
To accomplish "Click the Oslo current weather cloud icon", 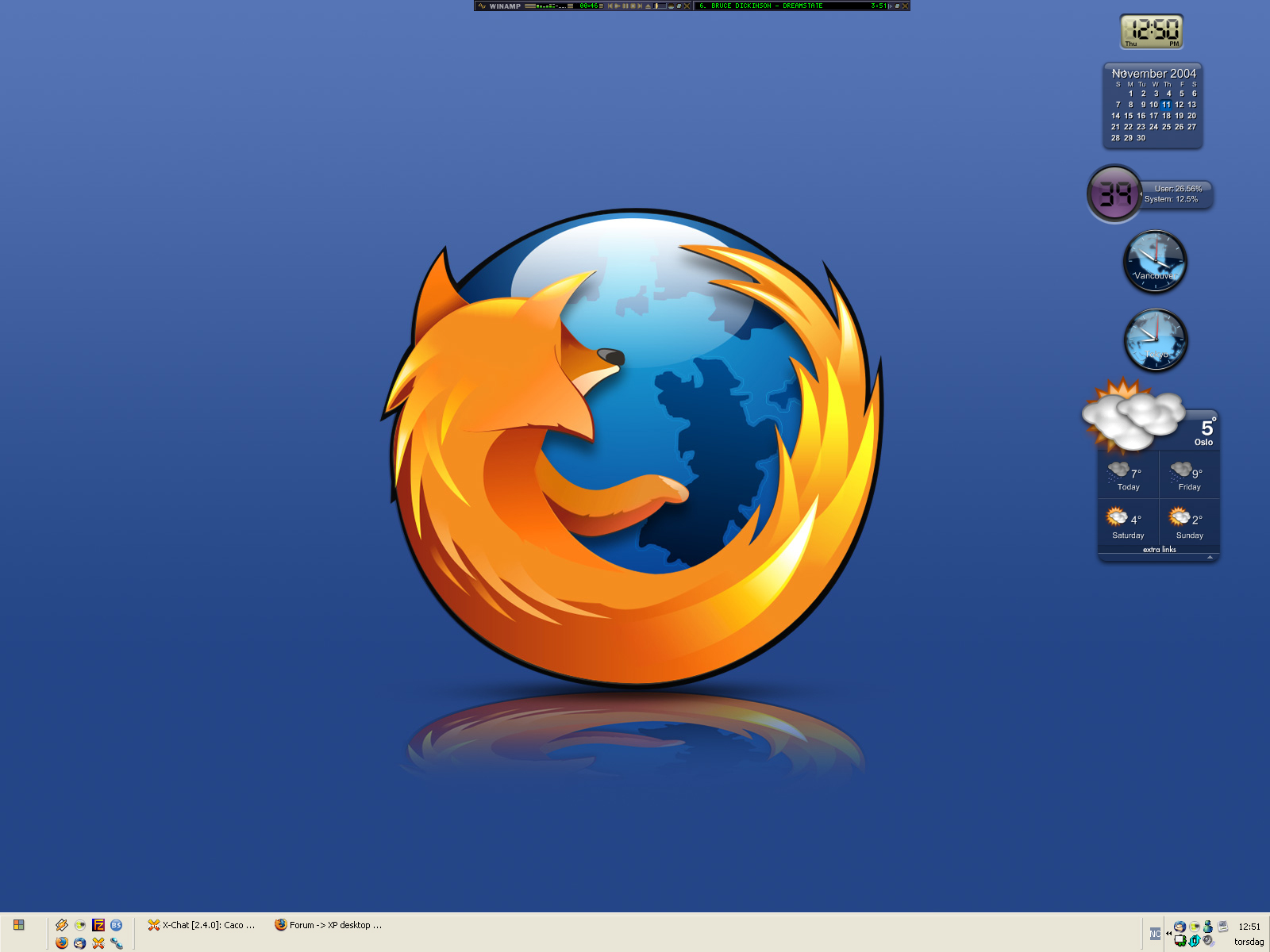I will point(1133,415).
